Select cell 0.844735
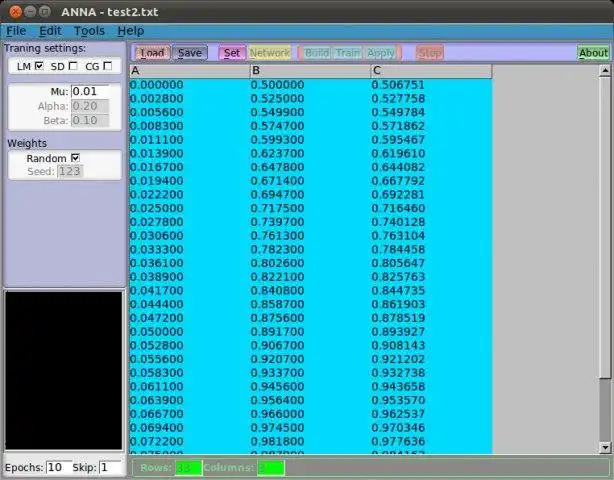This screenshot has width=614, height=480. coord(398,291)
